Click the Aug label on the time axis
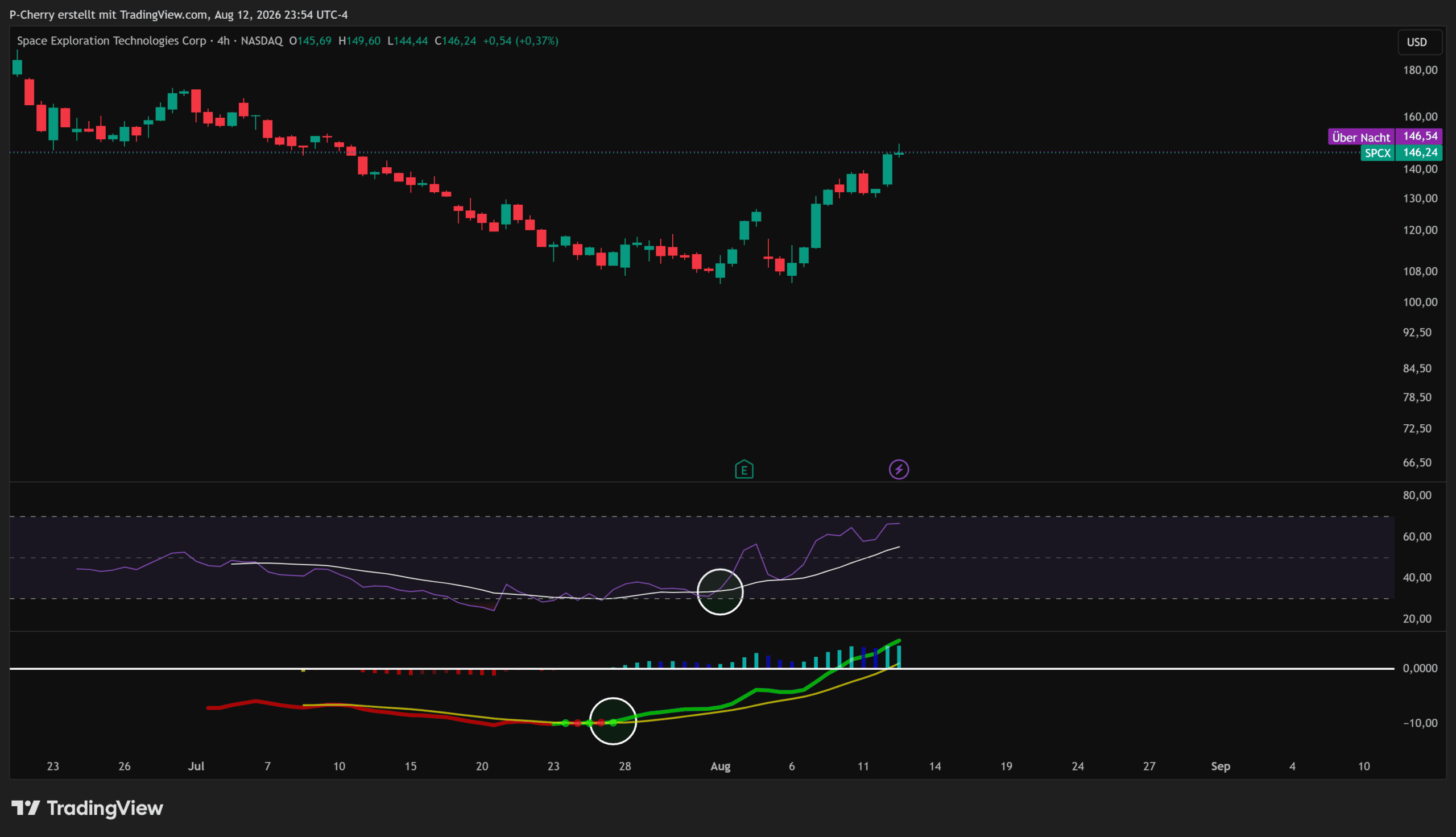1456x837 pixels. click(720, 766)
